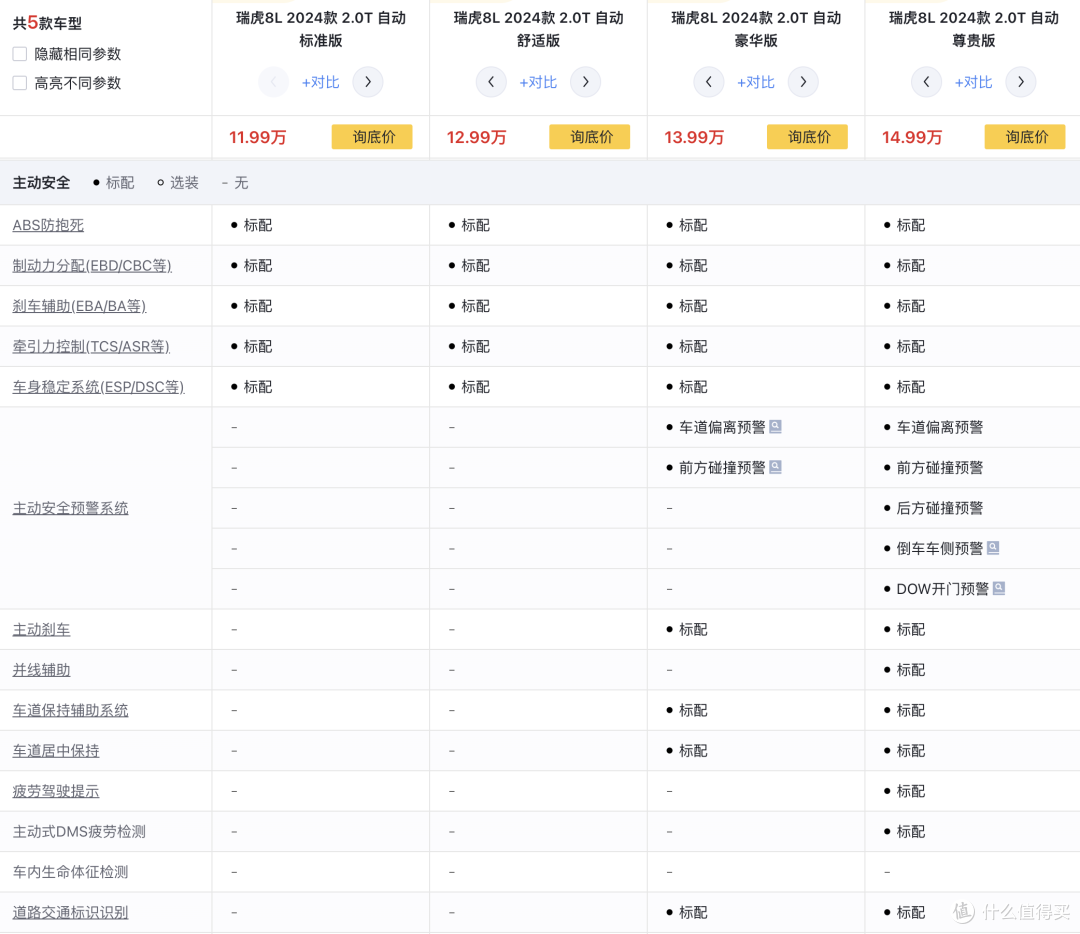The image size is (1080, 934).
Task: Open image icon beside 豪华版 前方碰撞预警
Action: [776, 467]
